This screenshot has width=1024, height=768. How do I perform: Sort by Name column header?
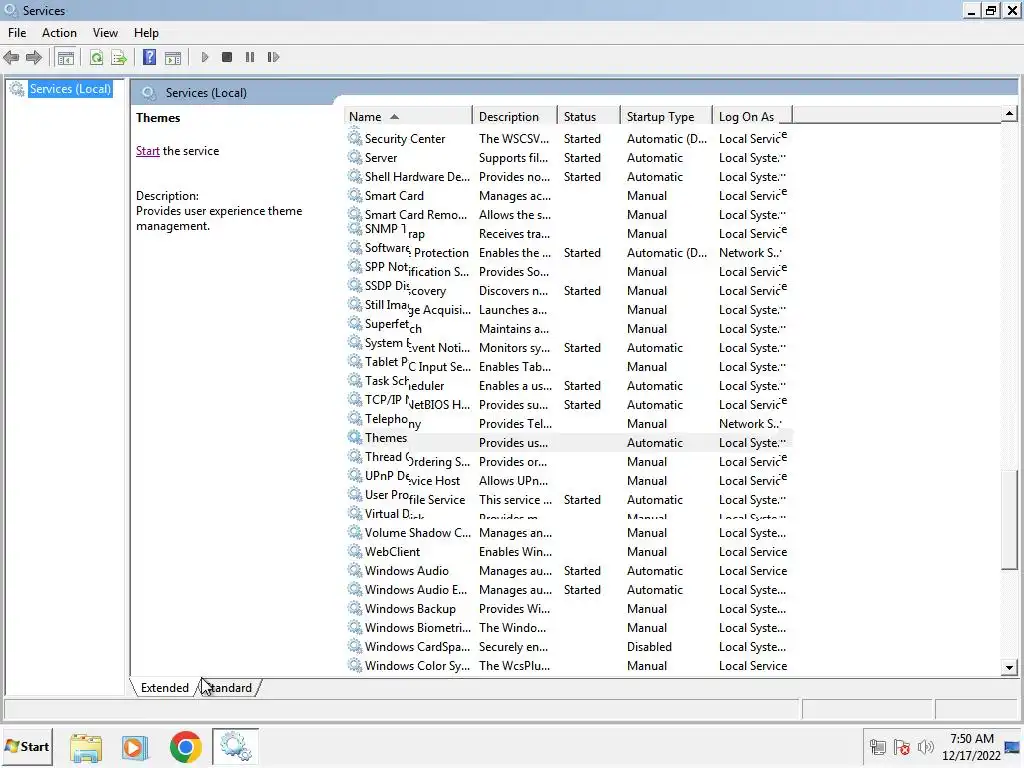408,116
